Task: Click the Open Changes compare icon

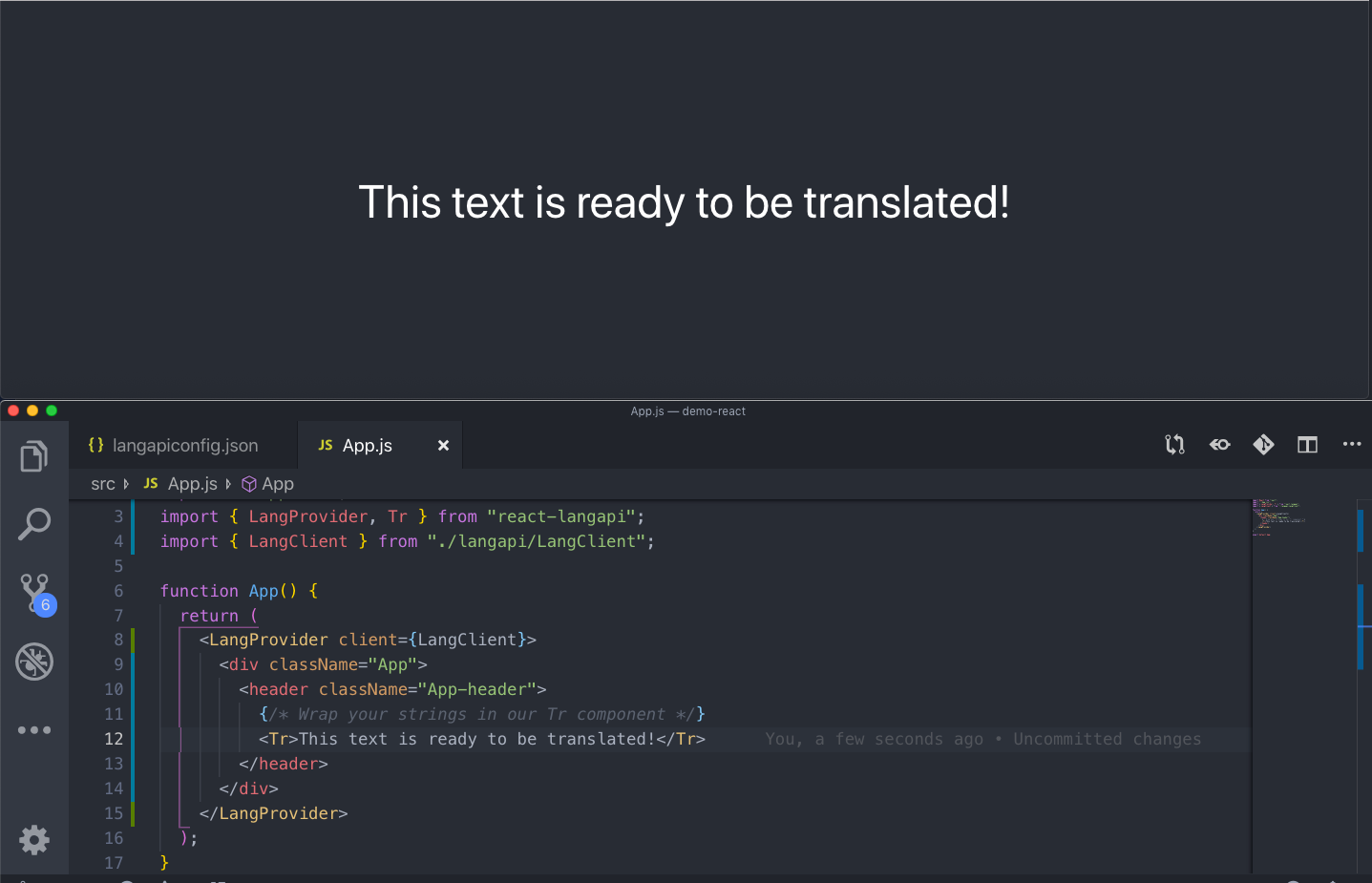Action: [x=1174, y=444]
